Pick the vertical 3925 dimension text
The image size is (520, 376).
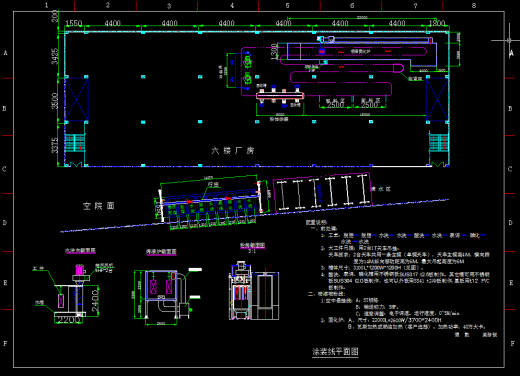(x=55, y=56)
